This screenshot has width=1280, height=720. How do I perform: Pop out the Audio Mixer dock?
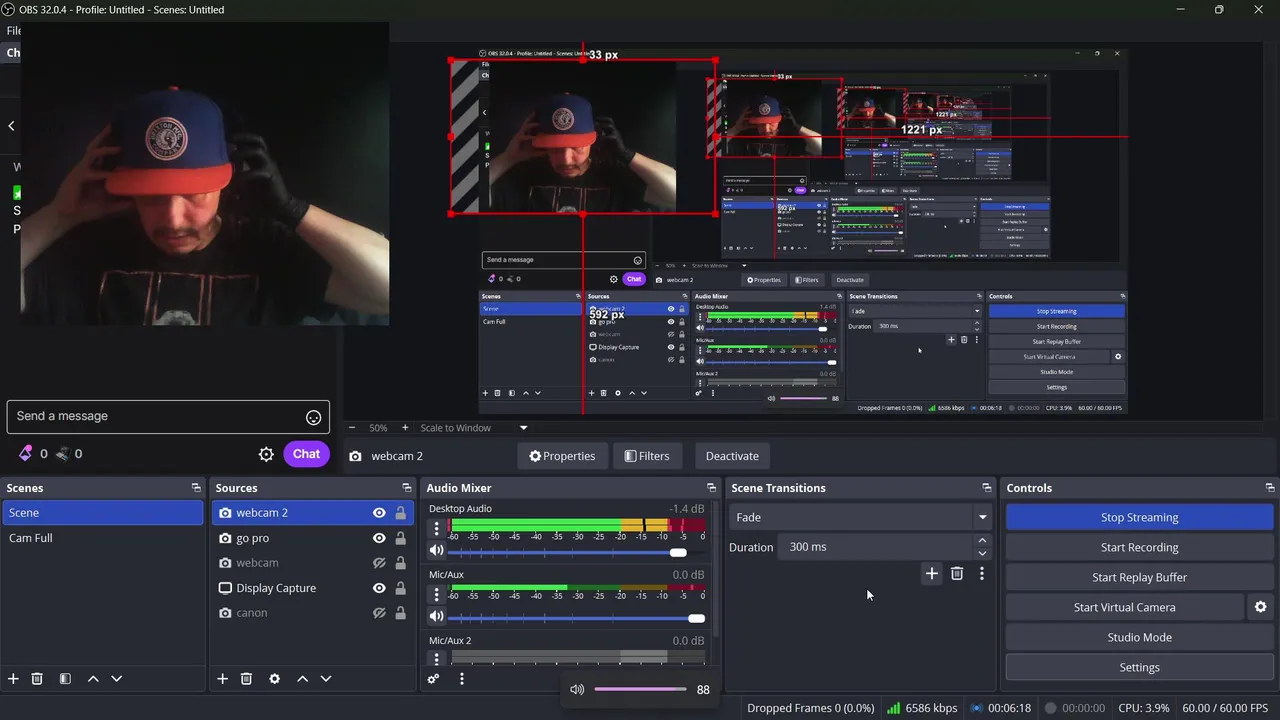tap(711, 488)
